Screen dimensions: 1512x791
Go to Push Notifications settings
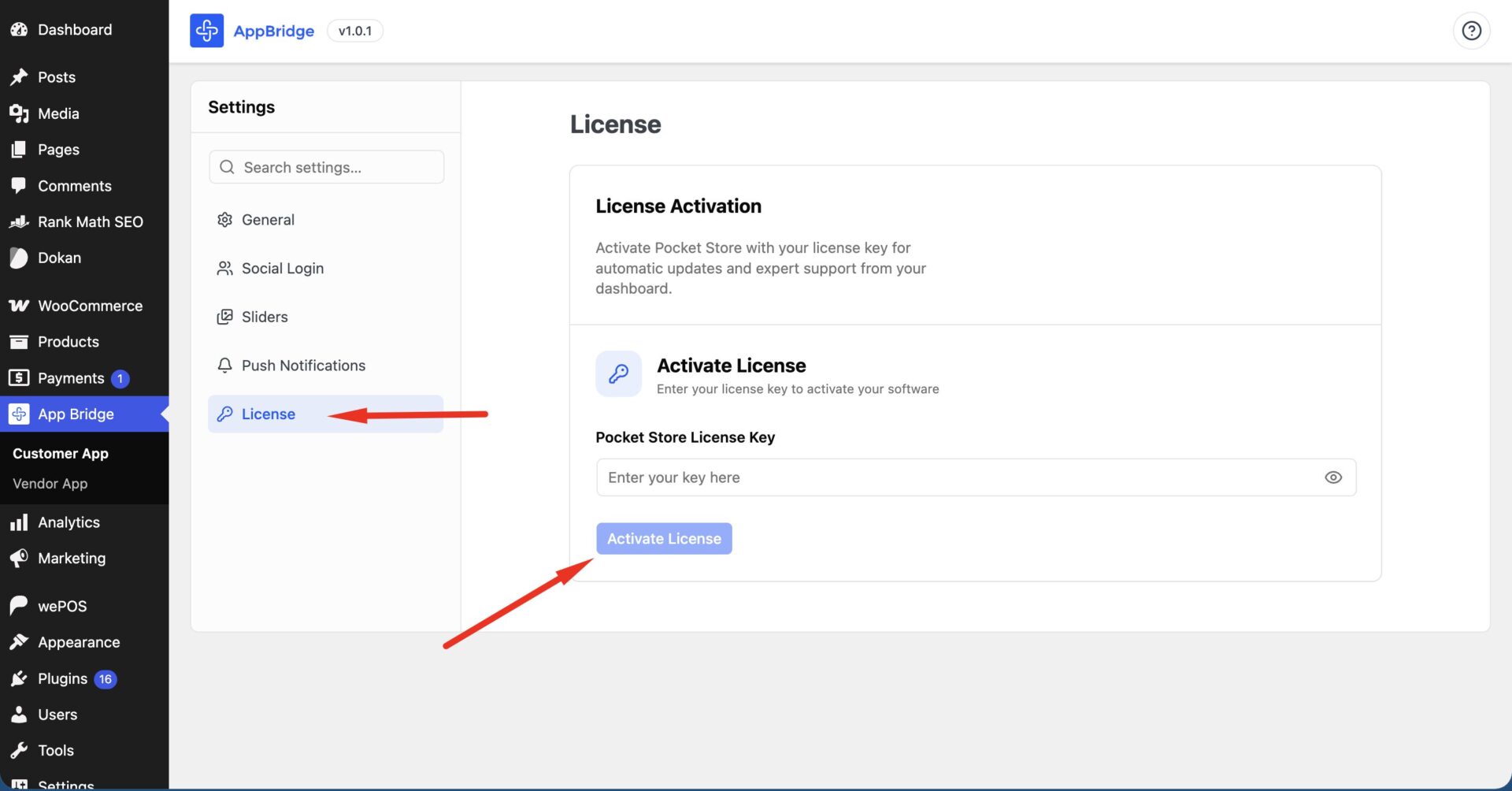[325, 366]
